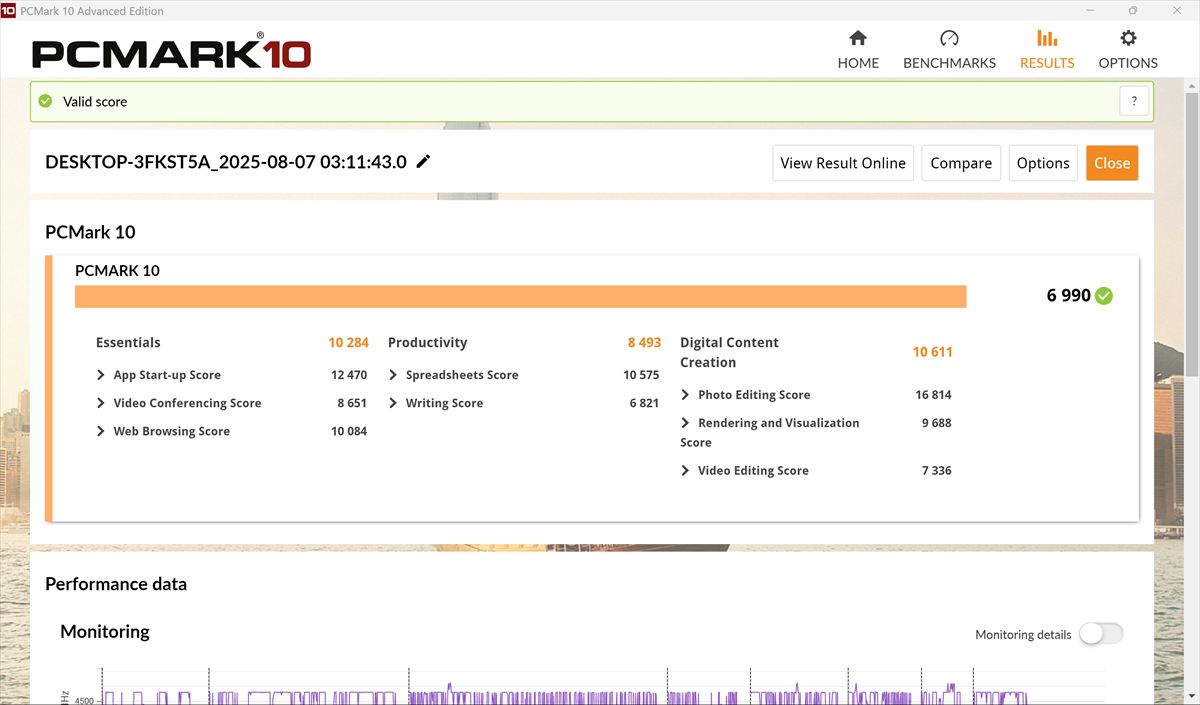Click Essentials score 10 284
Viewport: 1200px width, 705px height.
pyautogui.click(x=348, y=342)
